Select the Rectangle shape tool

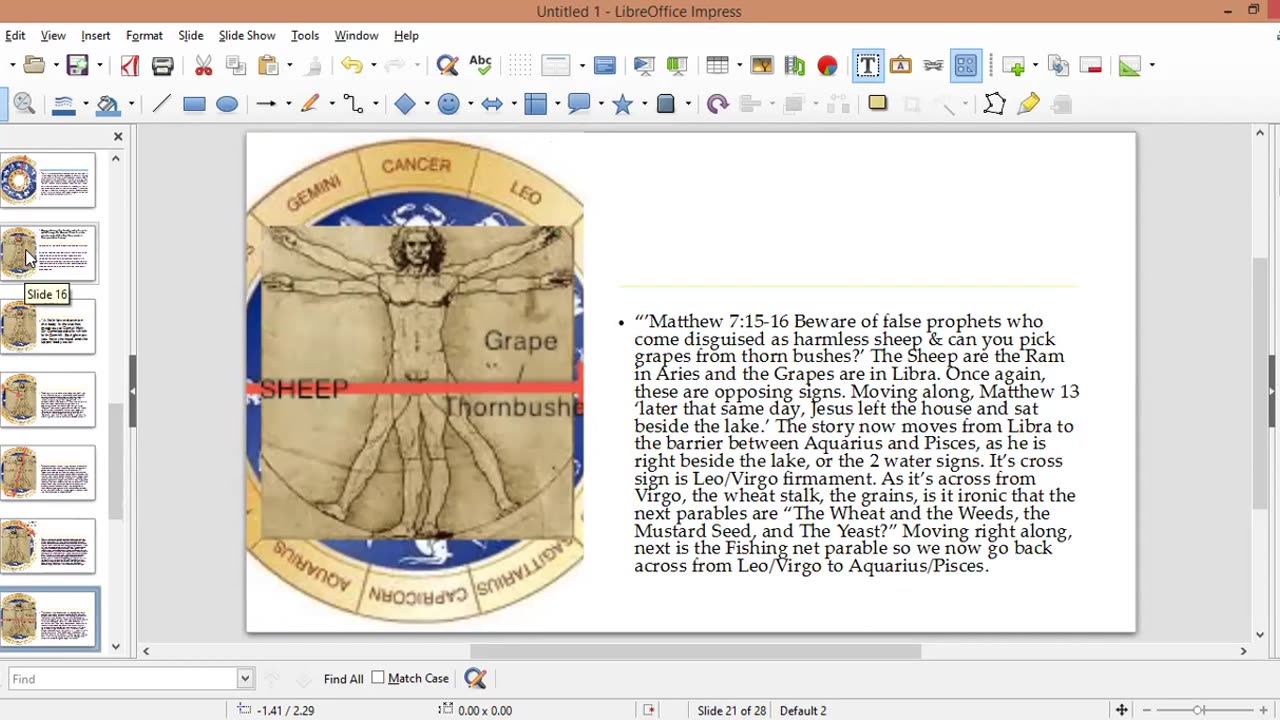click(x=194, y=104)
